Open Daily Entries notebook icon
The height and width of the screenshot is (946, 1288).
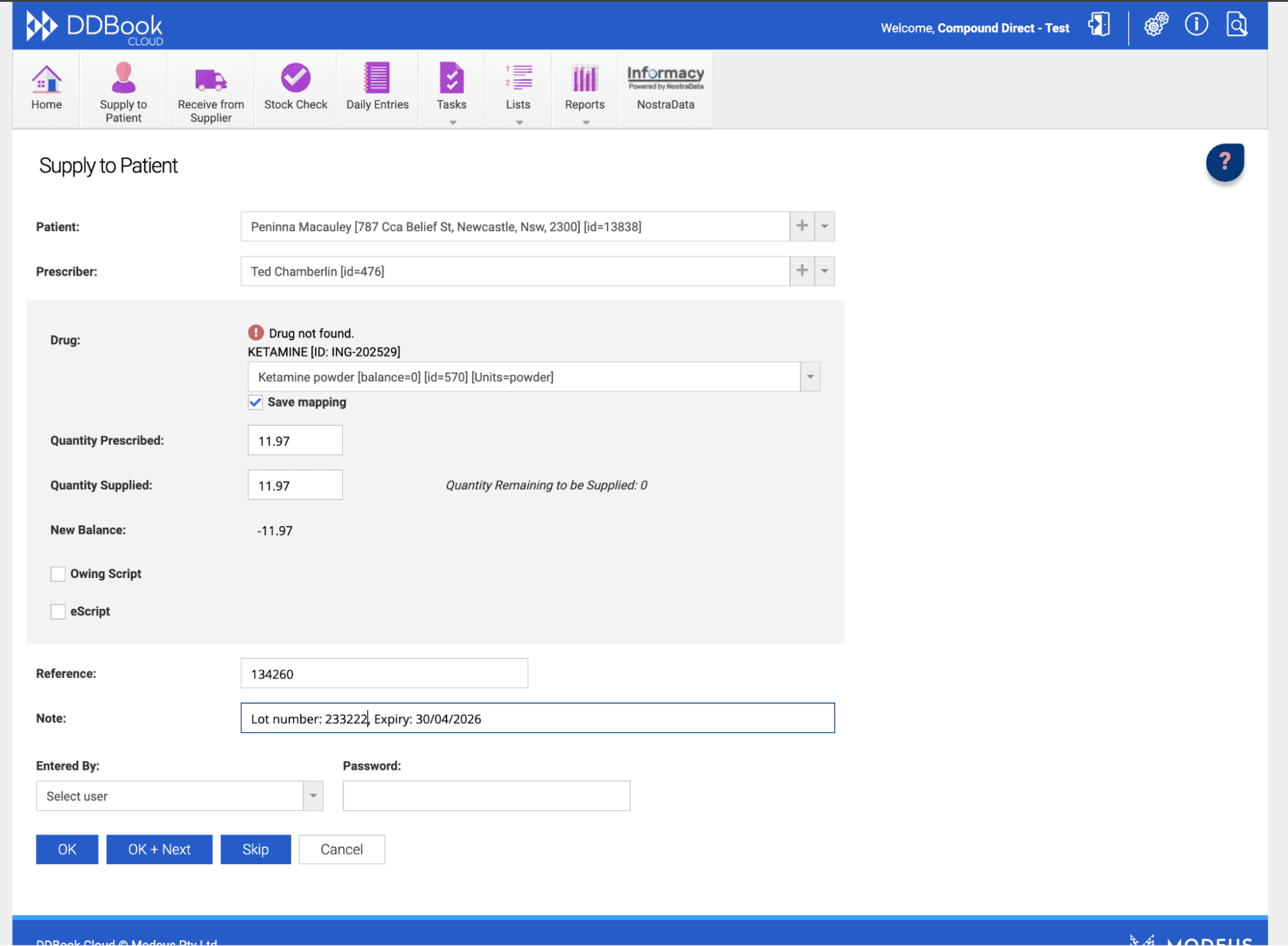tap(377, 78)
